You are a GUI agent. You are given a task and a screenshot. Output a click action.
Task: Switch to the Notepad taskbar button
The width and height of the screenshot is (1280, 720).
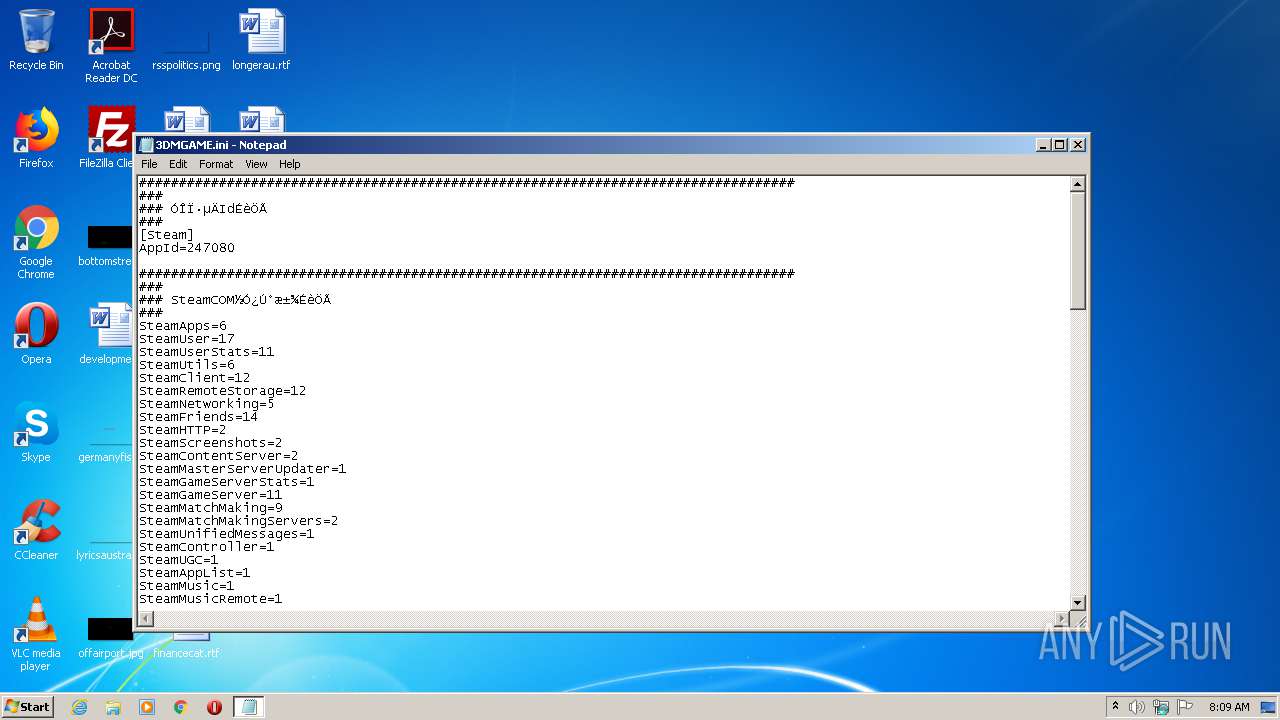(x=249, y=707)
